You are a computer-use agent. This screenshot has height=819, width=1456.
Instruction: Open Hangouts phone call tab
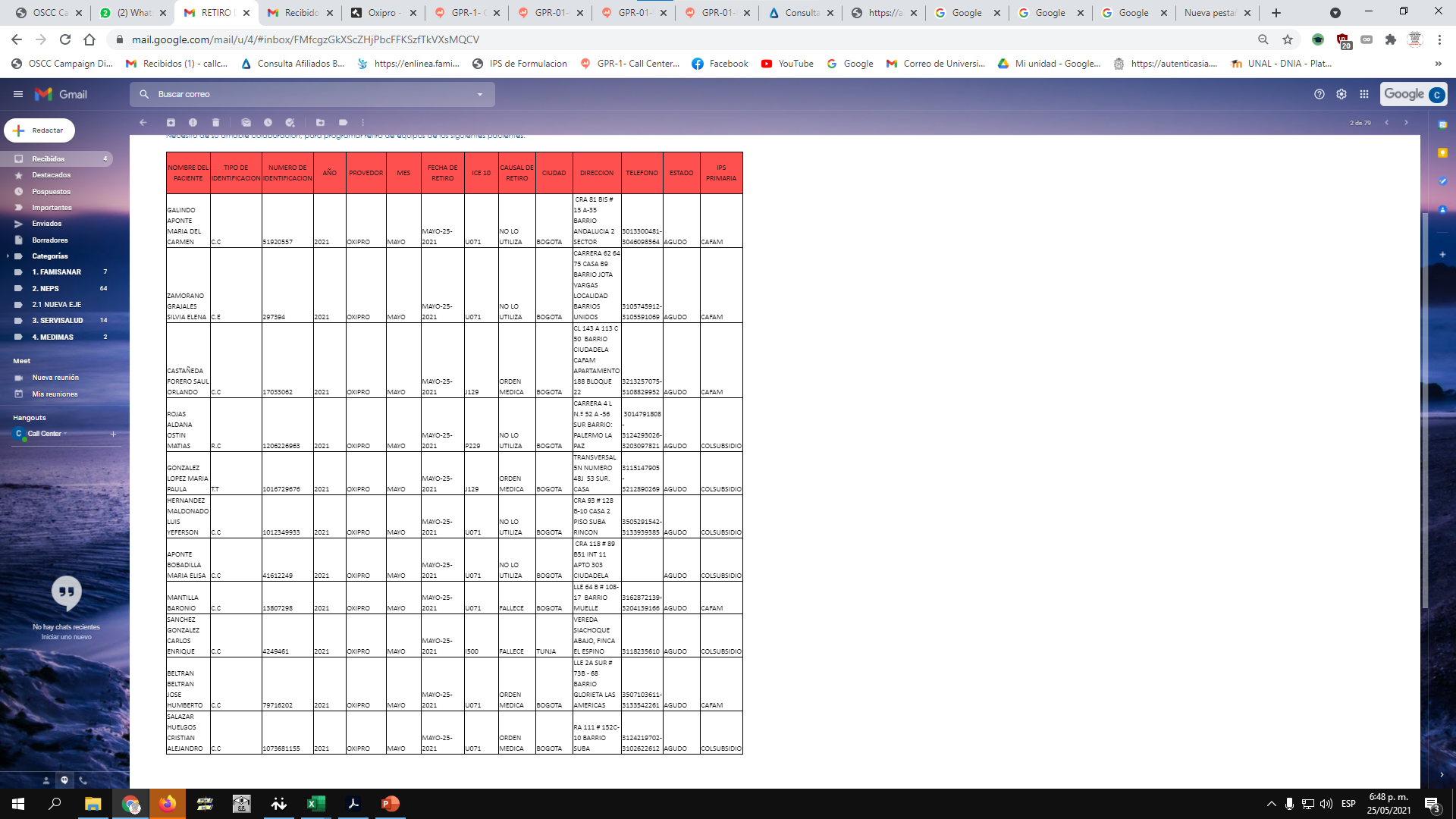pos(83,780)
